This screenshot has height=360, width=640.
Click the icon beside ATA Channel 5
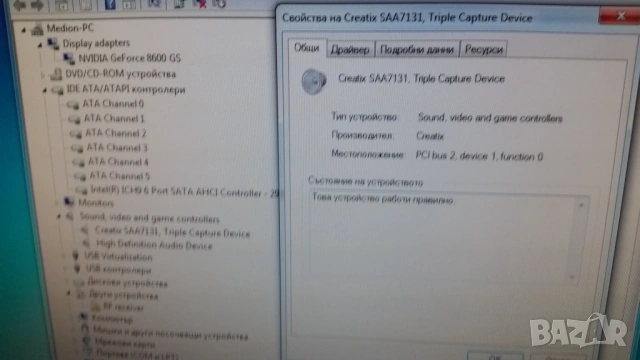80,176
